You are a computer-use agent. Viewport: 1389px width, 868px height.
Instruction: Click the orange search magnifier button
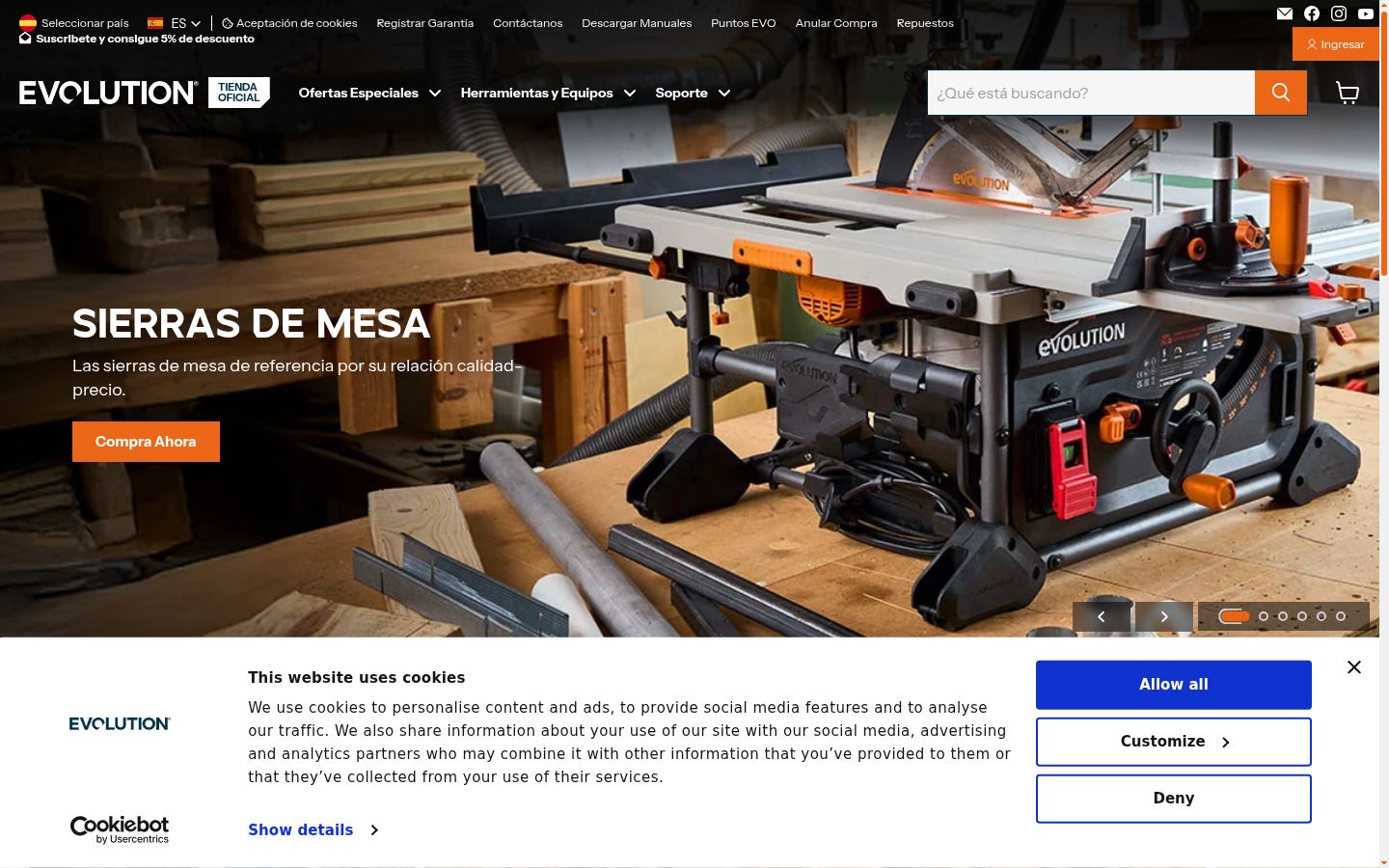[x=1281, y=93]
